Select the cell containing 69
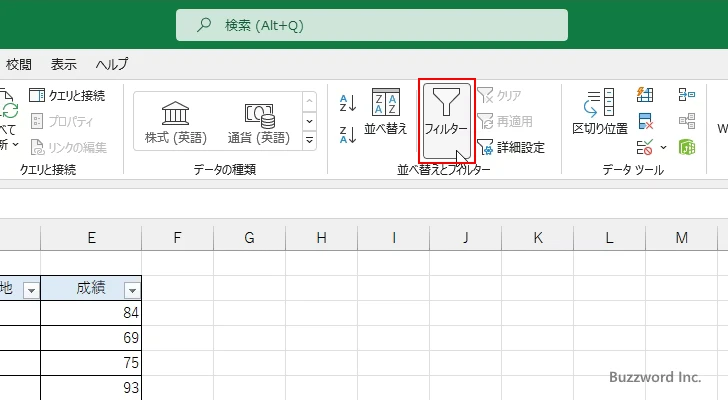728x400 pixels. coord(91,338)
